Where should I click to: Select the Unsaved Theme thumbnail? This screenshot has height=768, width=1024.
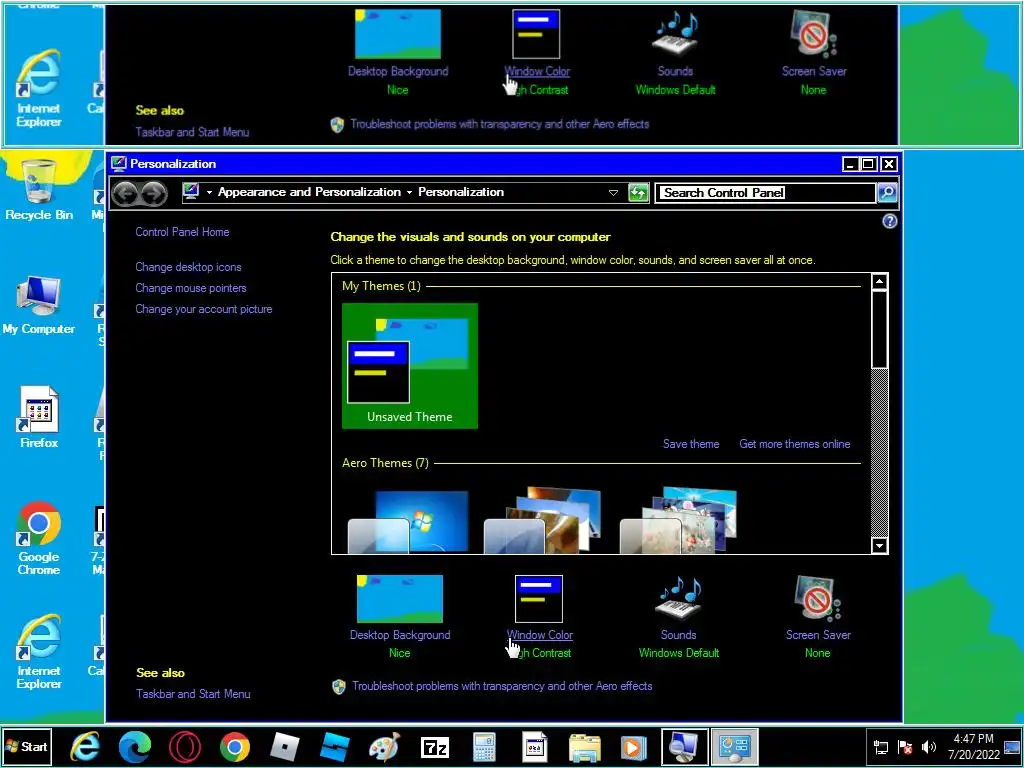click(x=409, y=366)
